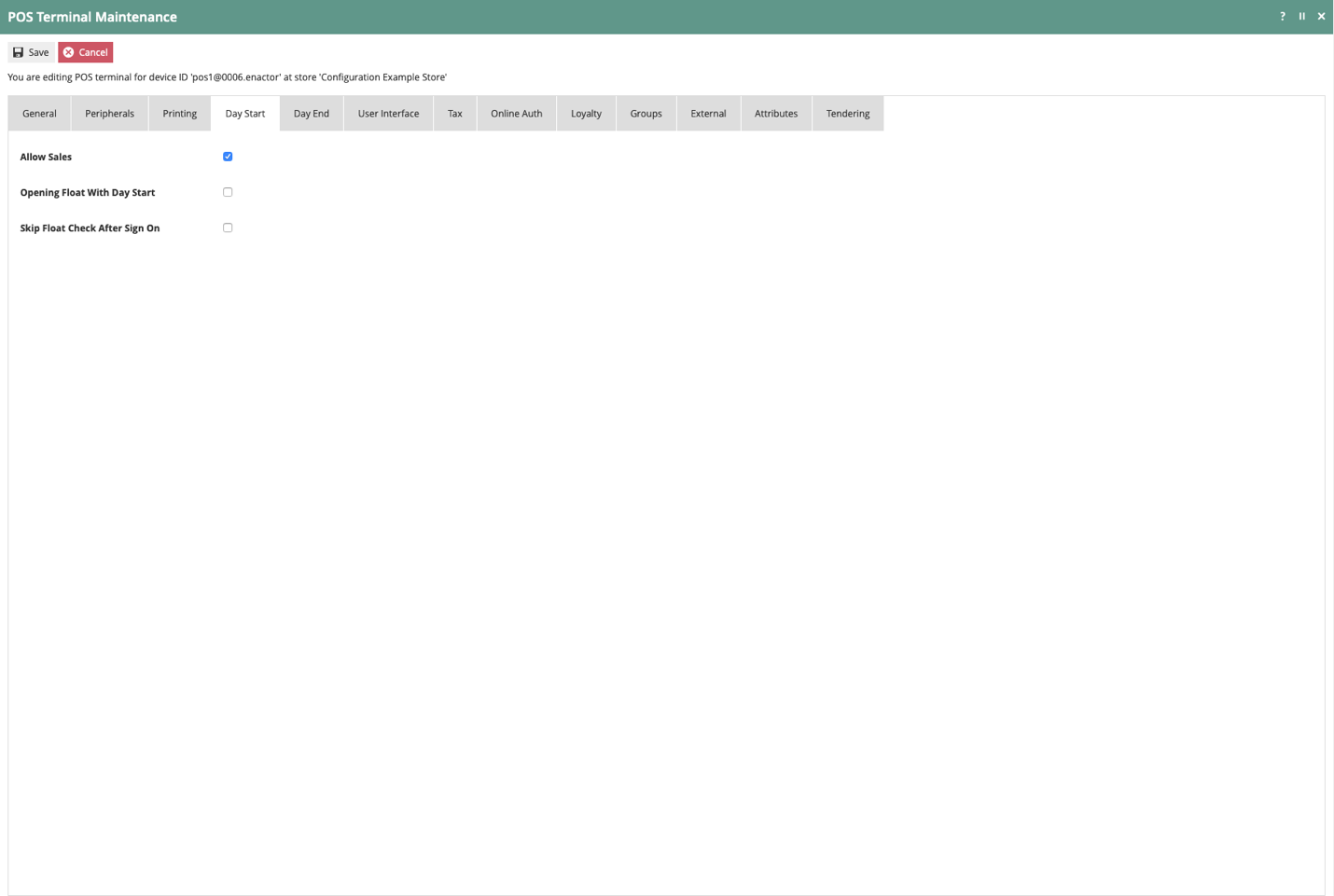Click the 'POS Terminal Maintenance' title
The height and width of the screenshot is (896, 1334).
tap(92, 17)
